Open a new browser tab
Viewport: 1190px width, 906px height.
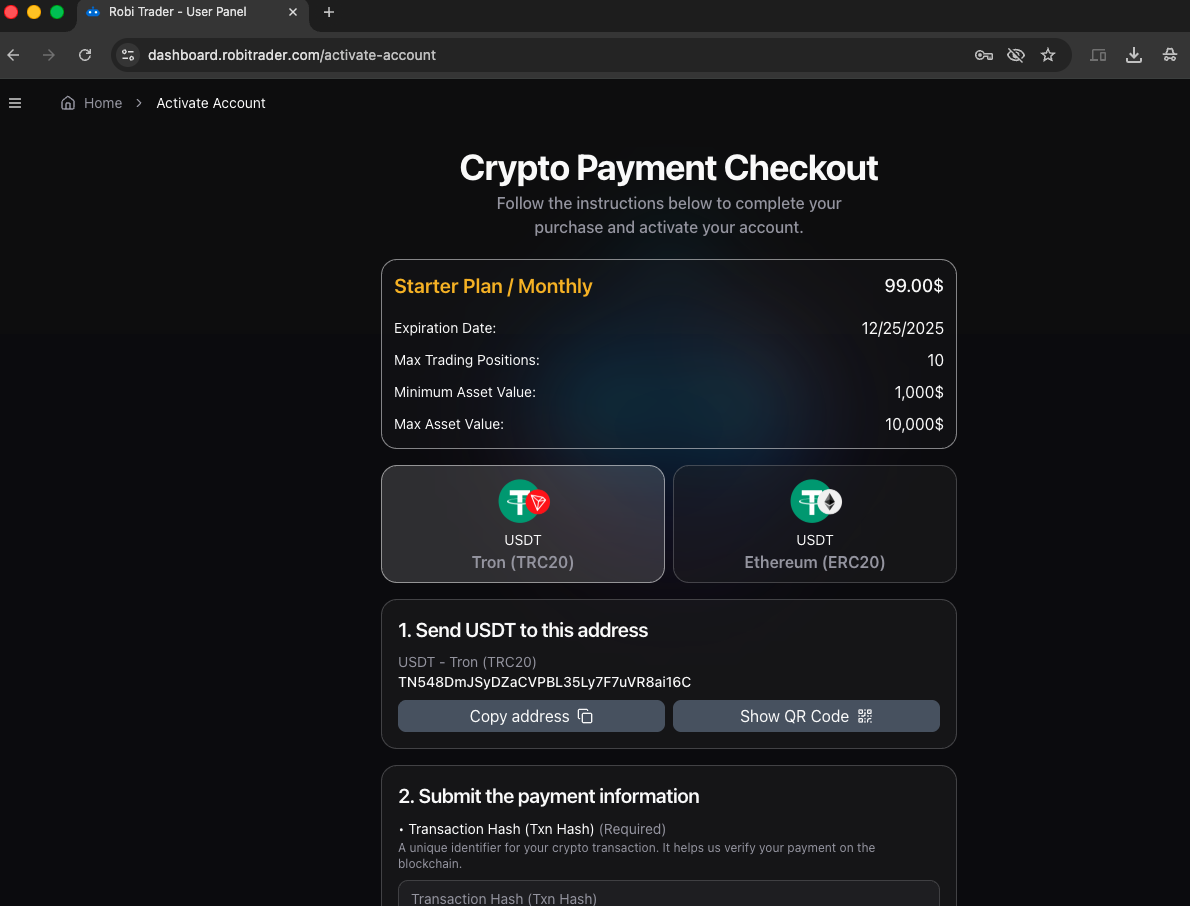click(329, 12)
